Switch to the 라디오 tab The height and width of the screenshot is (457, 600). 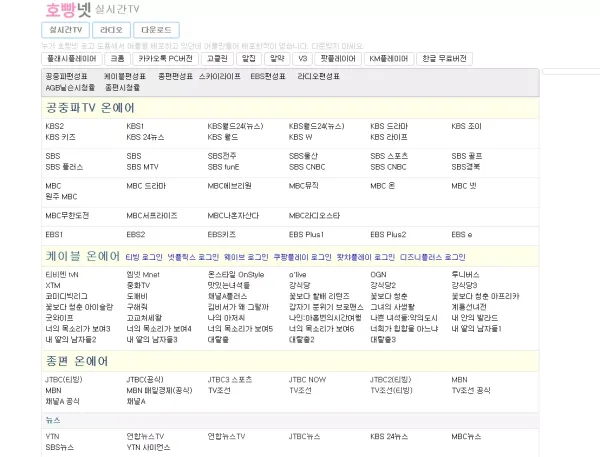click(111, 30)
